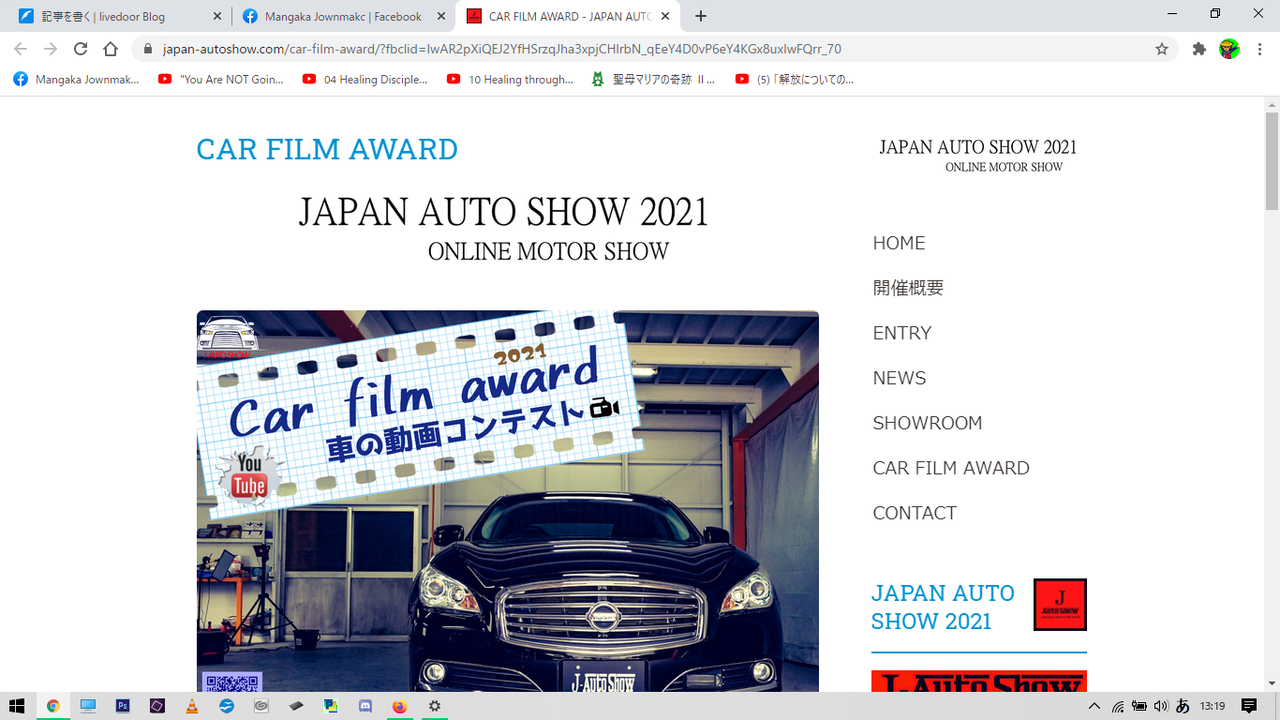Viewport: 1280px width, 720px height.
Task: Click the CAR FILM AWARD page heading
Action: pos(327,149)
